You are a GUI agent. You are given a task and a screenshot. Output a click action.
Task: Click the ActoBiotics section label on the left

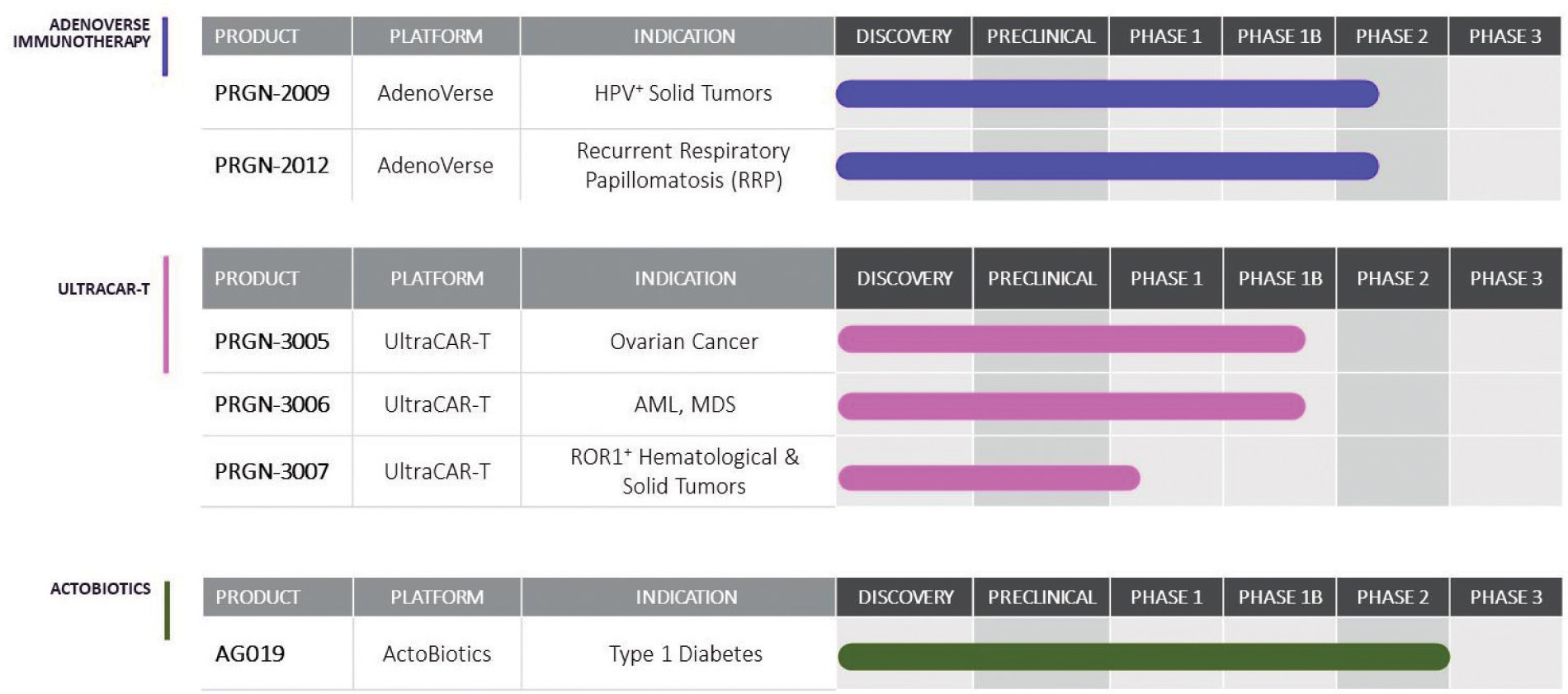coord(101,589)
